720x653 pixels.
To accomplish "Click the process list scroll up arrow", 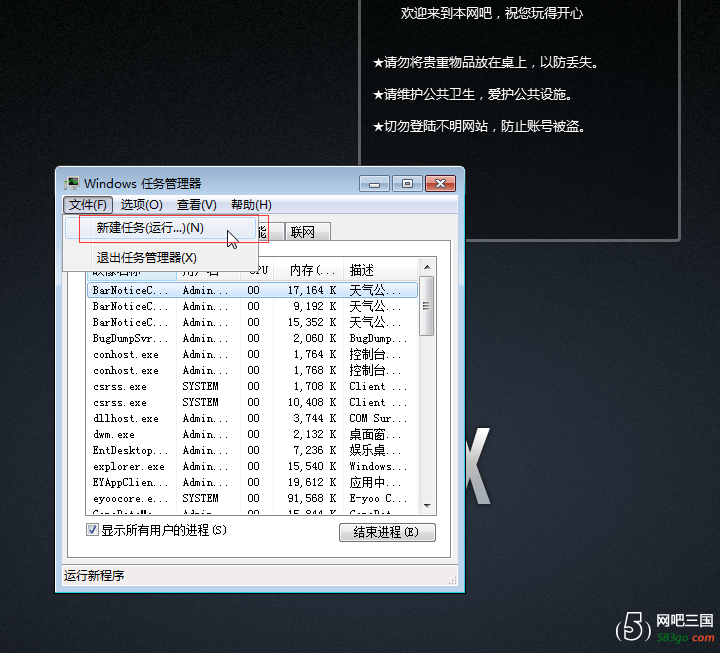I will tap(427, 267).
